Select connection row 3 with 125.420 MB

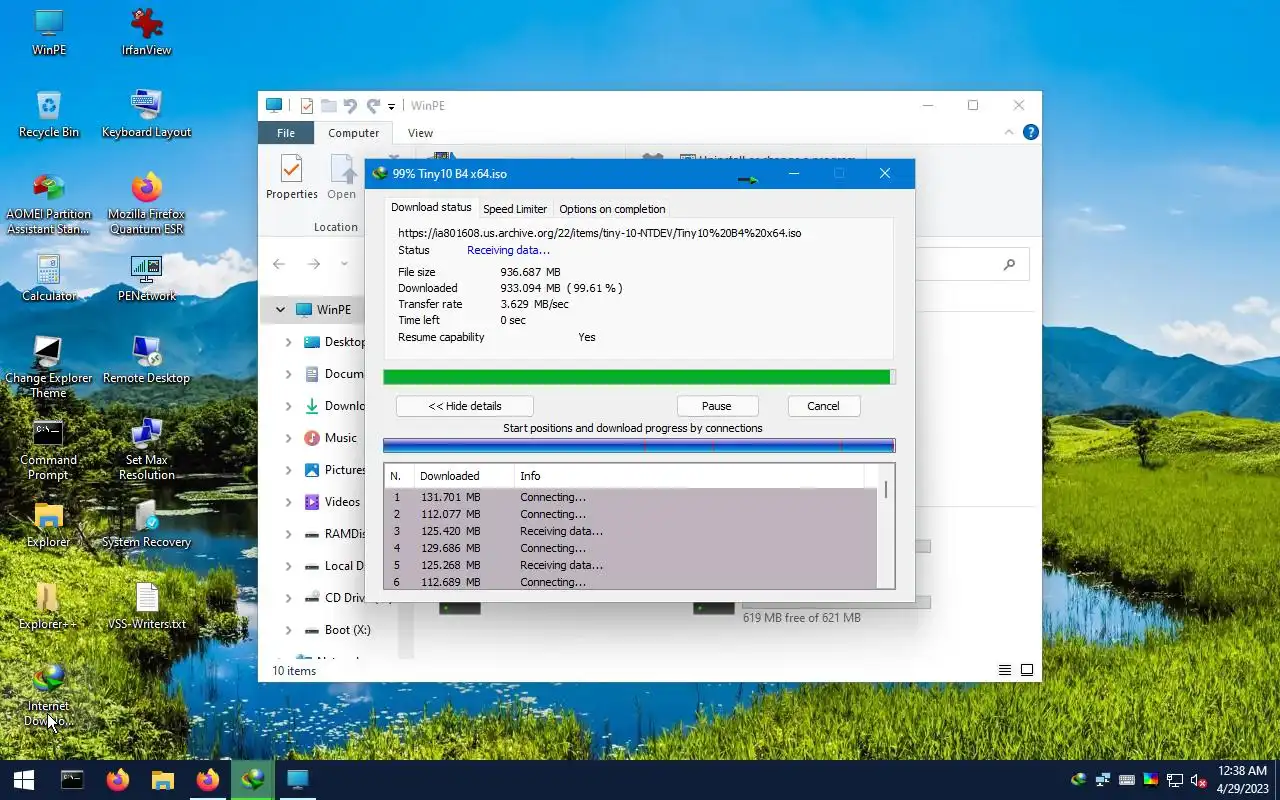(630, 531)
